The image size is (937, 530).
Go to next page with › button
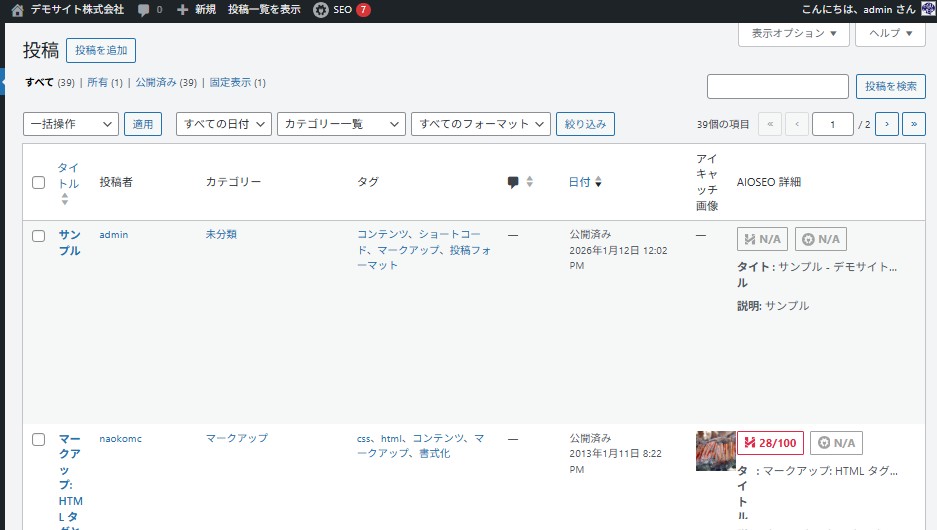coord(886,124)
